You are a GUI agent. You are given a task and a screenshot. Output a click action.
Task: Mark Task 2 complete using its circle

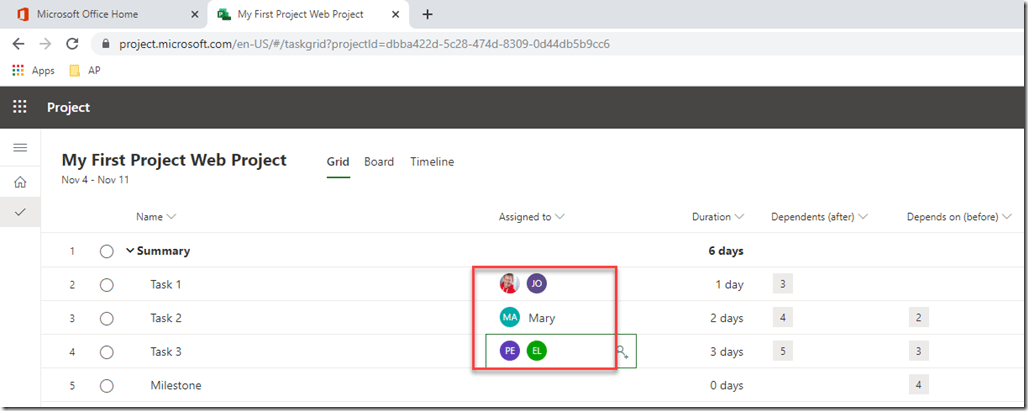coord(107,318)
